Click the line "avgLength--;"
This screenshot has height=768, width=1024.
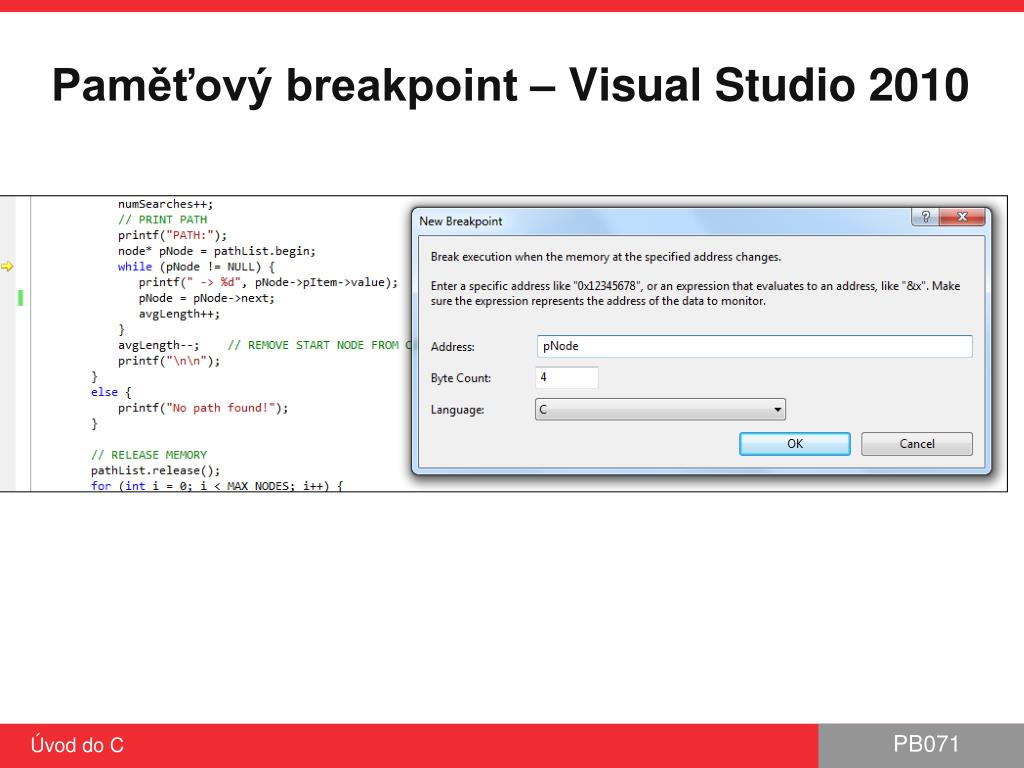tap(159, 345)
